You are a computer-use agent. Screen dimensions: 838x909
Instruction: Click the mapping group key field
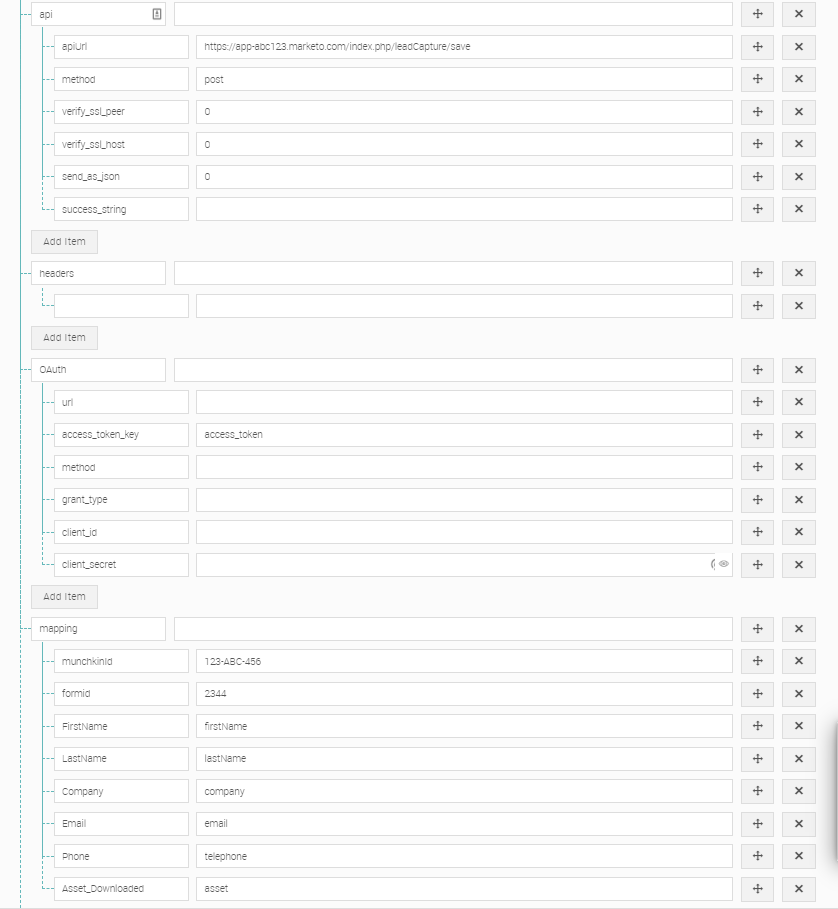[98, 629]
